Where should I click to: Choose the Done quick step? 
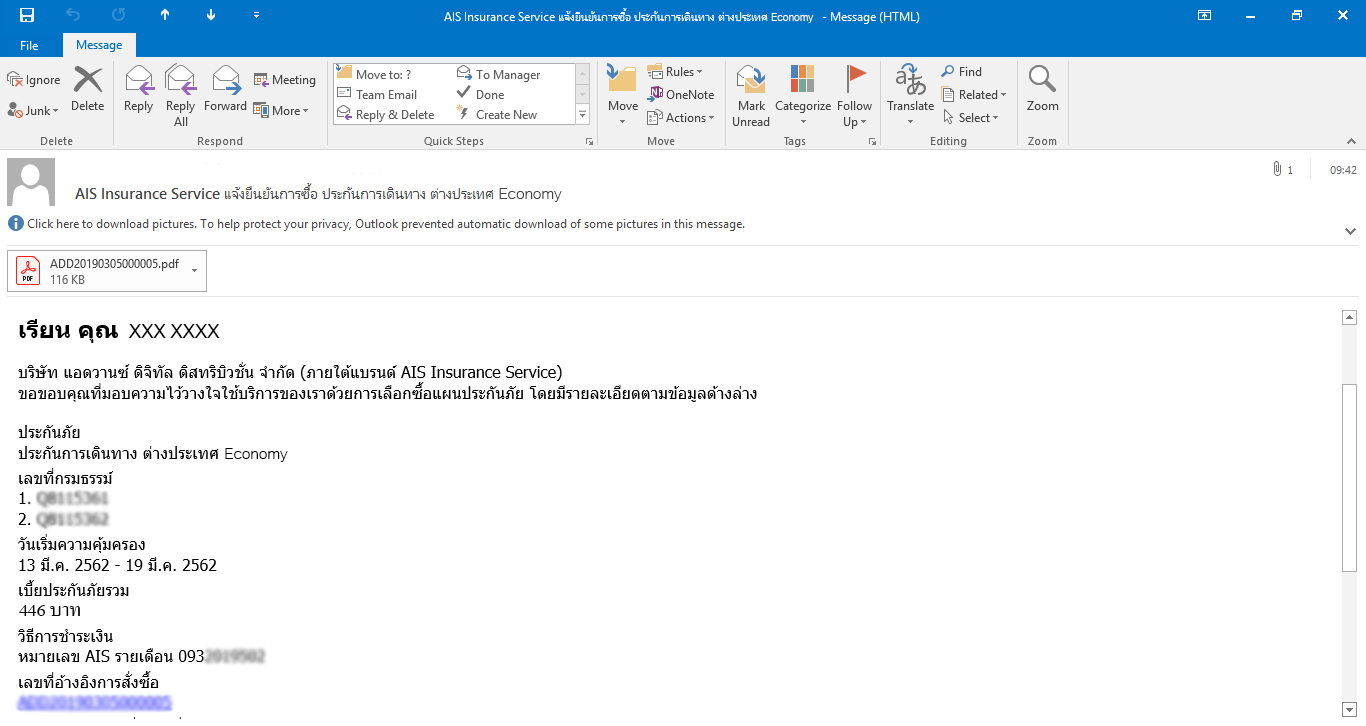(481, 94)
